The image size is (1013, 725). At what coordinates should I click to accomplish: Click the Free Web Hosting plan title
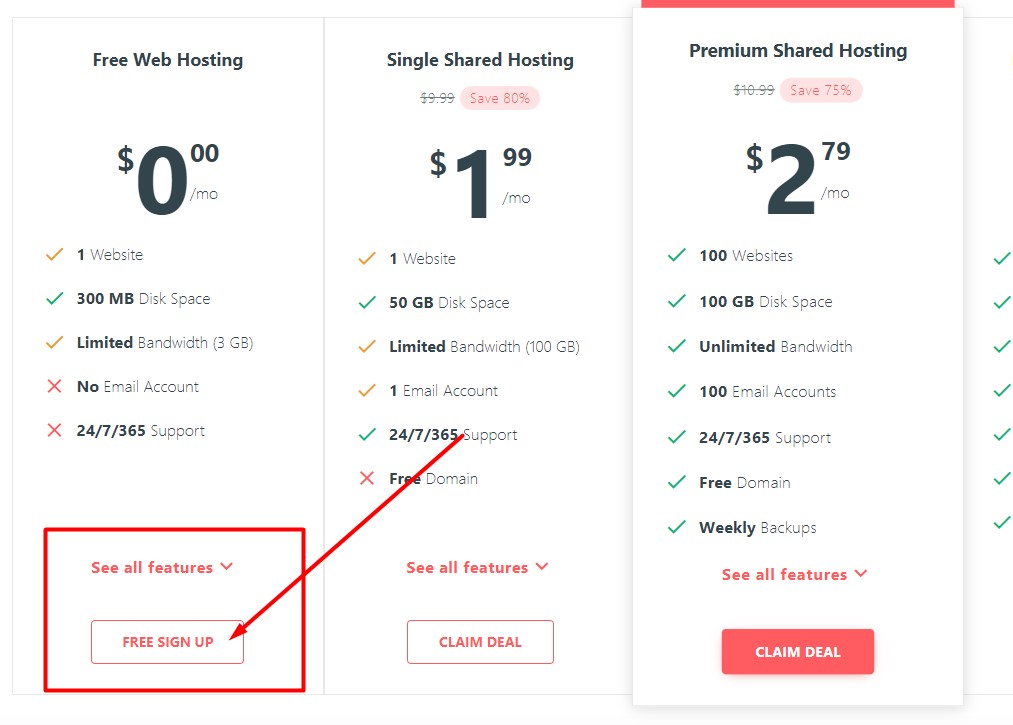pos(168,60)
